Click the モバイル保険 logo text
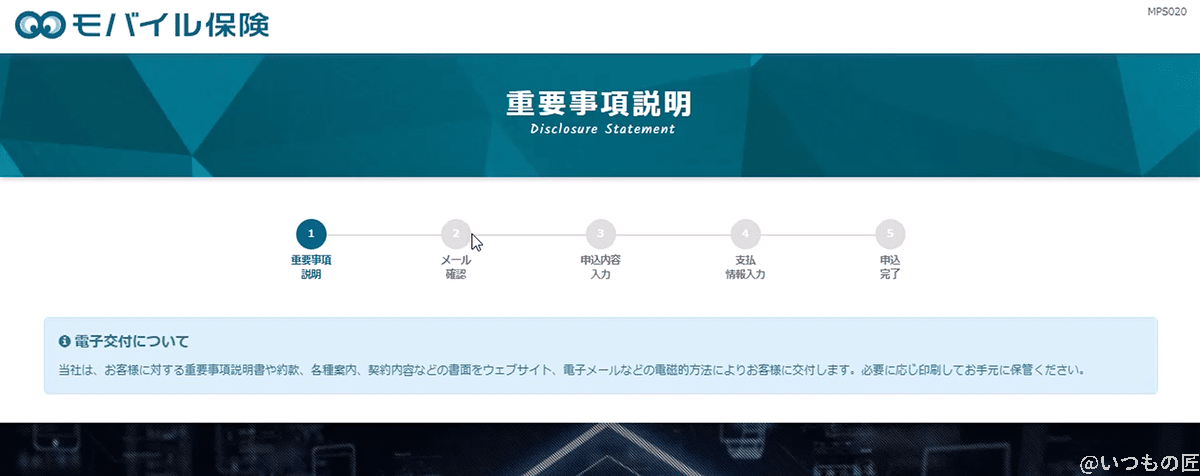The height and width of the screenshot is (476, 1200). pyautogui.click(x=170, y=25)
